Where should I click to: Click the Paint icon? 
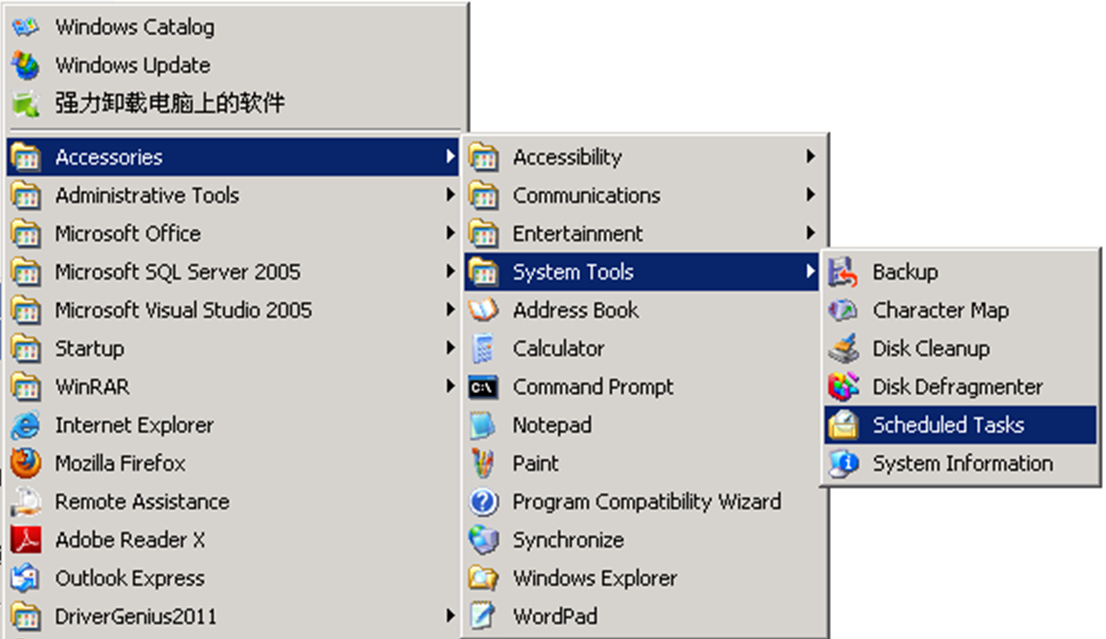(484, 463)
